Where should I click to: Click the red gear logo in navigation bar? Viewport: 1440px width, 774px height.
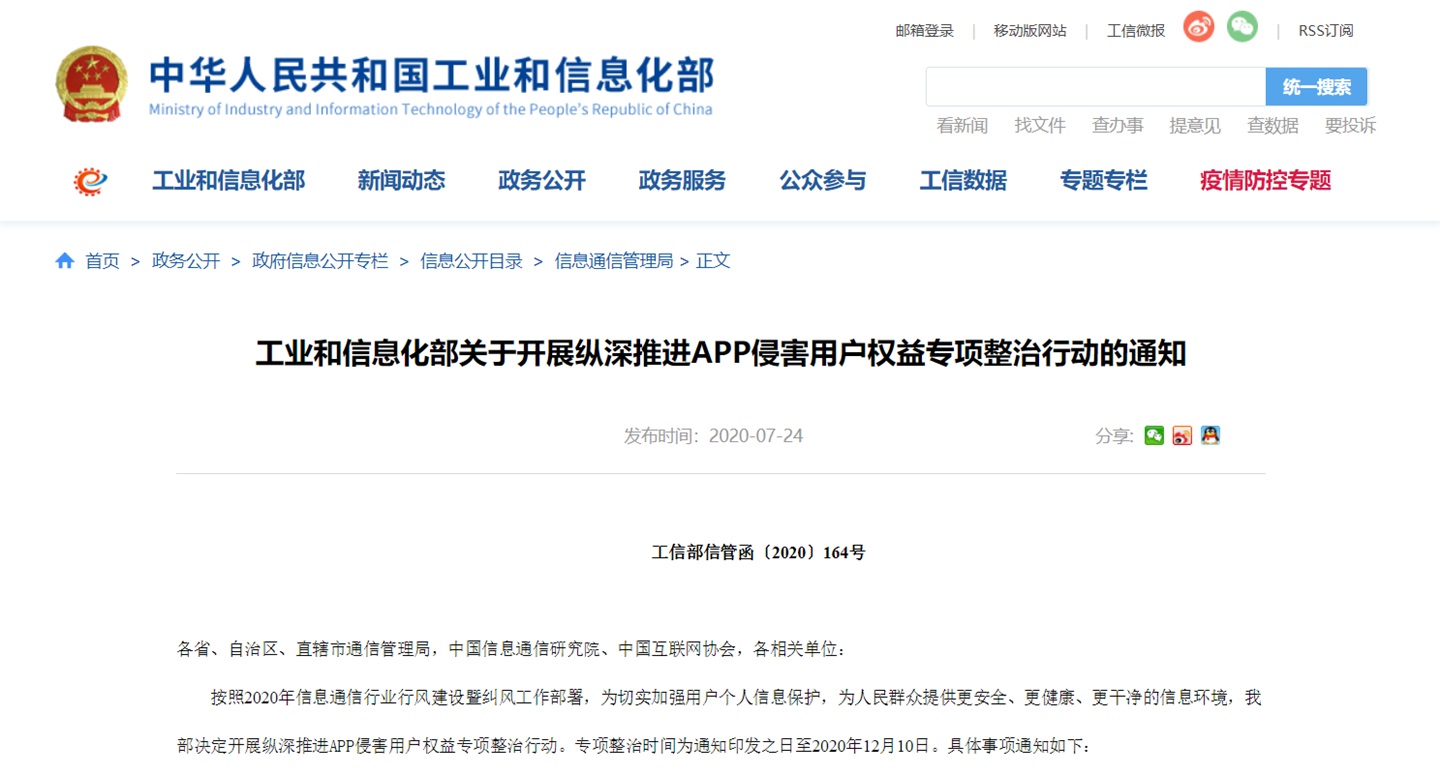tap(91, 181)
